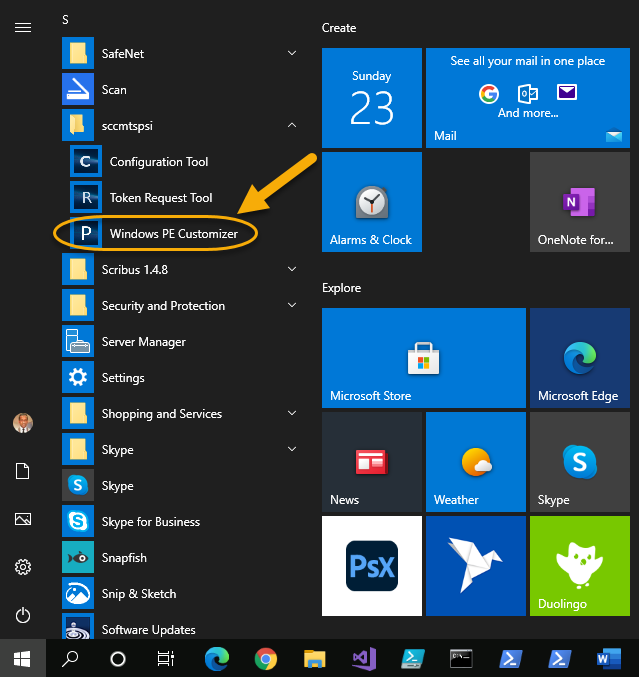
Task: Open Visual Studio from the taskbar
Action: coord(363,659)
